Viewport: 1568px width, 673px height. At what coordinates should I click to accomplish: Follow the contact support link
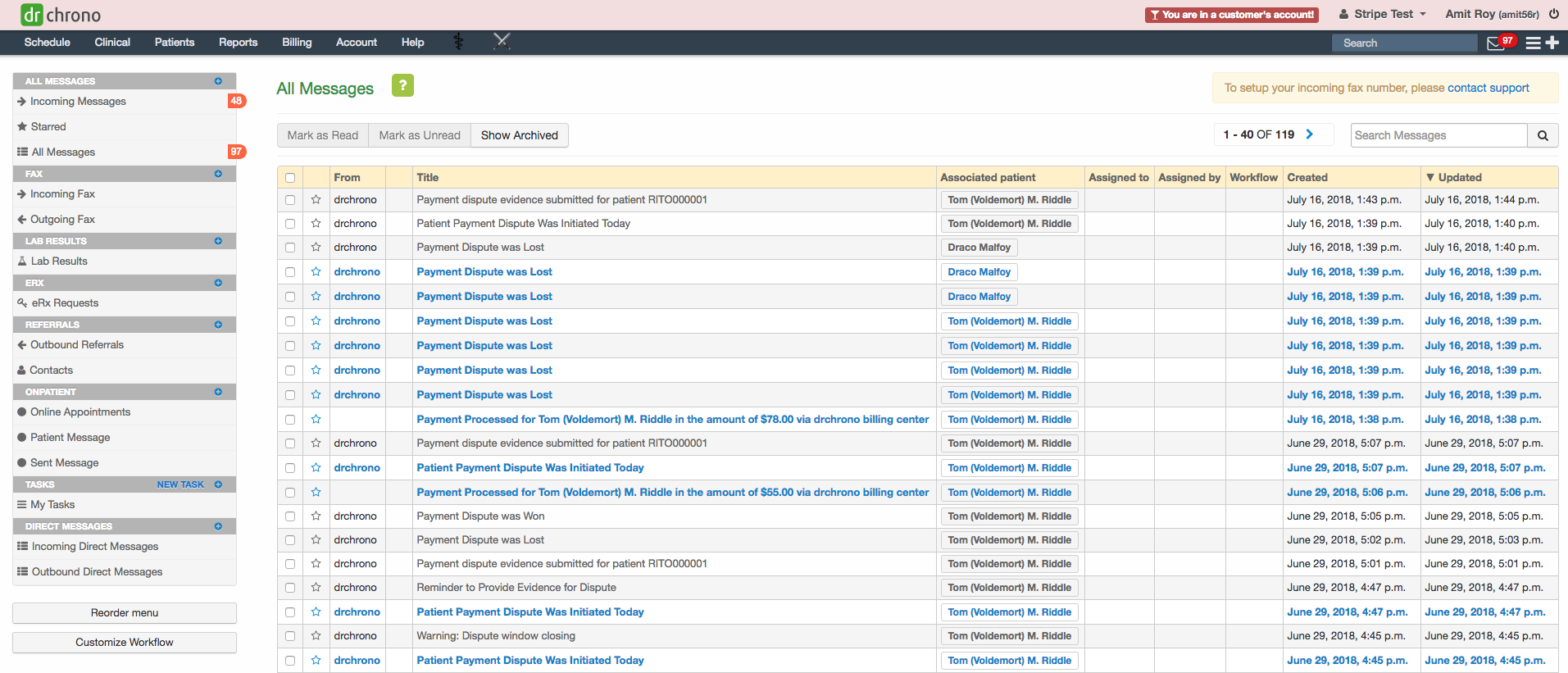(x=1488, y=88)
